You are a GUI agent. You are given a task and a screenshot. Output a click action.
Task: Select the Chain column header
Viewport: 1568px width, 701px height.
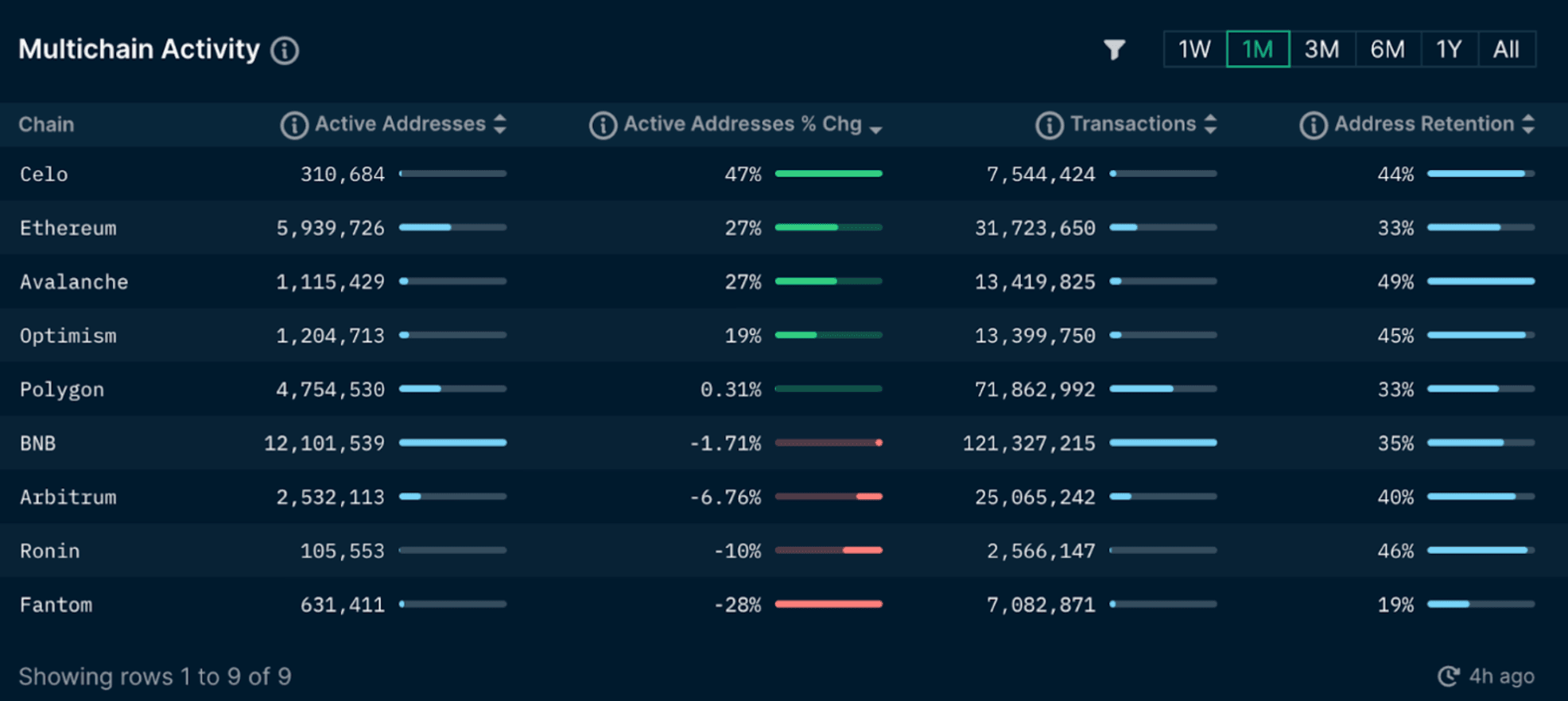(x=46, y=125)
